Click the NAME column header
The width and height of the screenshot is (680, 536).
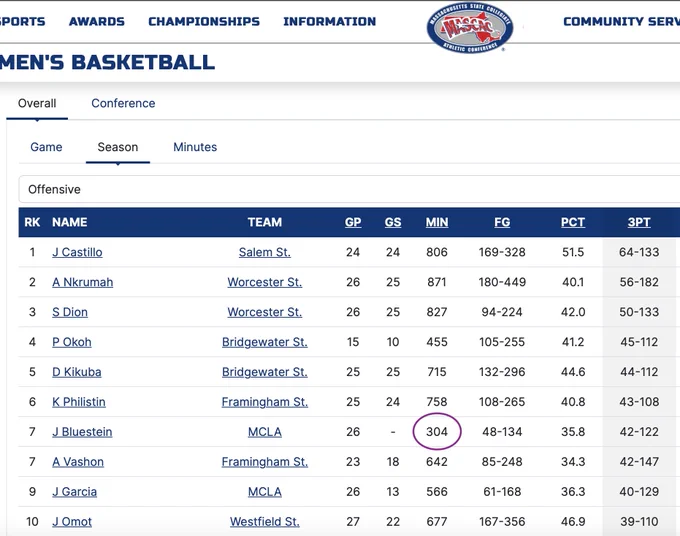click(69, 222)
